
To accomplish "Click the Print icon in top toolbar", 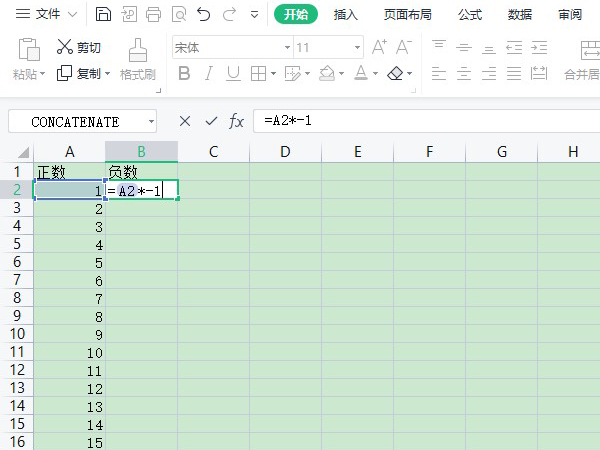I will 153,14.
